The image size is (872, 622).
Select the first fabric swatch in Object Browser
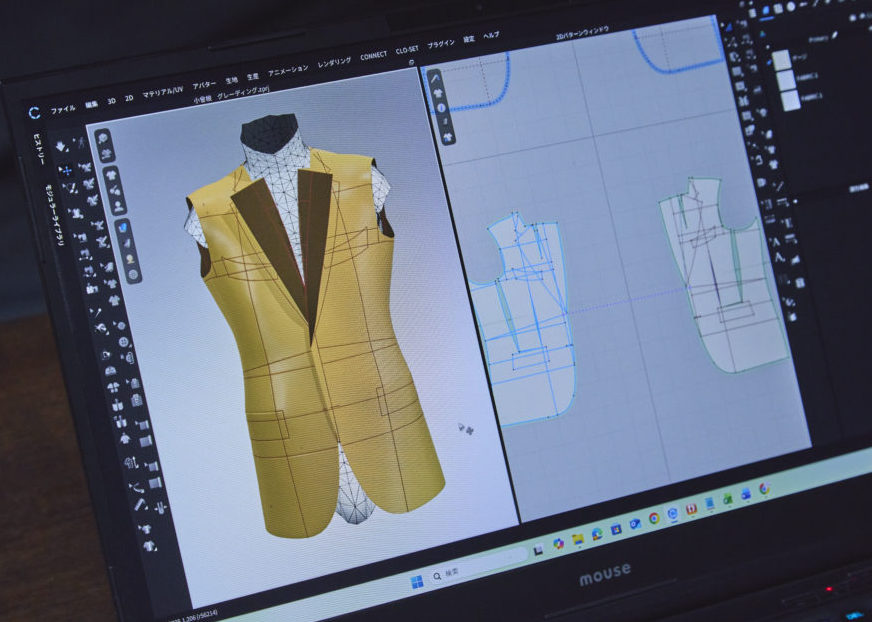(781, 61)
